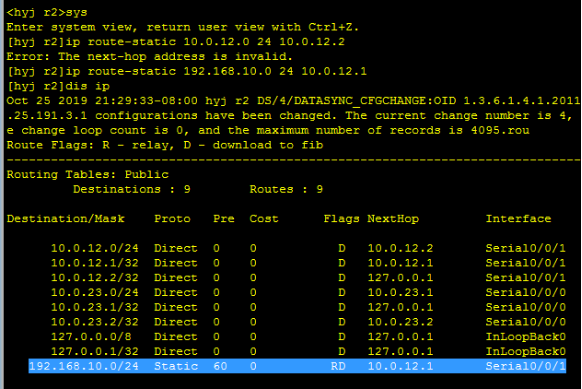The height and width of the screenshot is (389, 582).
Task: Click 'InLoopBack0' in the 127.0.0.0/8 row
Action: coord(526,337)
